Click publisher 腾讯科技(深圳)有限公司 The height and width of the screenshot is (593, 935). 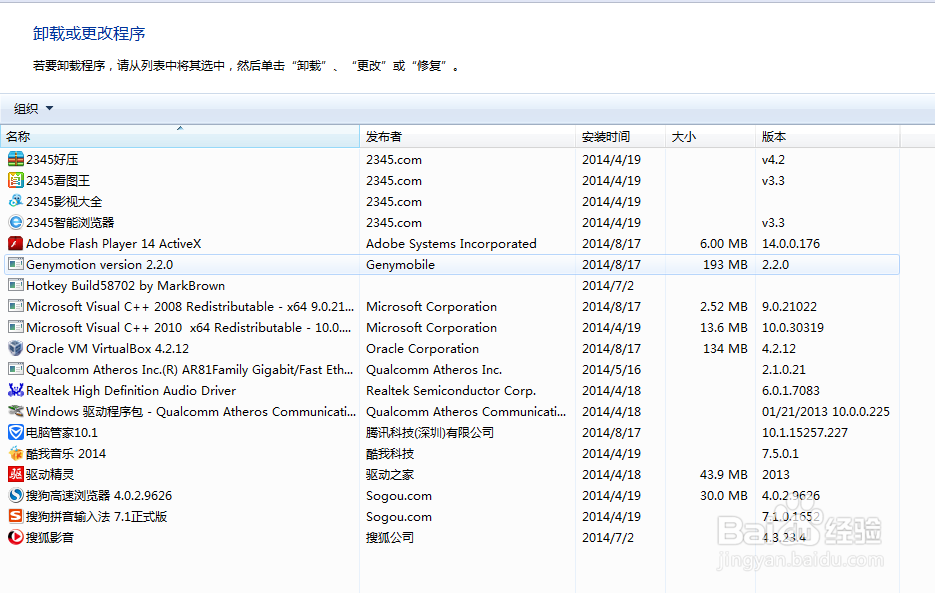[x=430, y=433]
